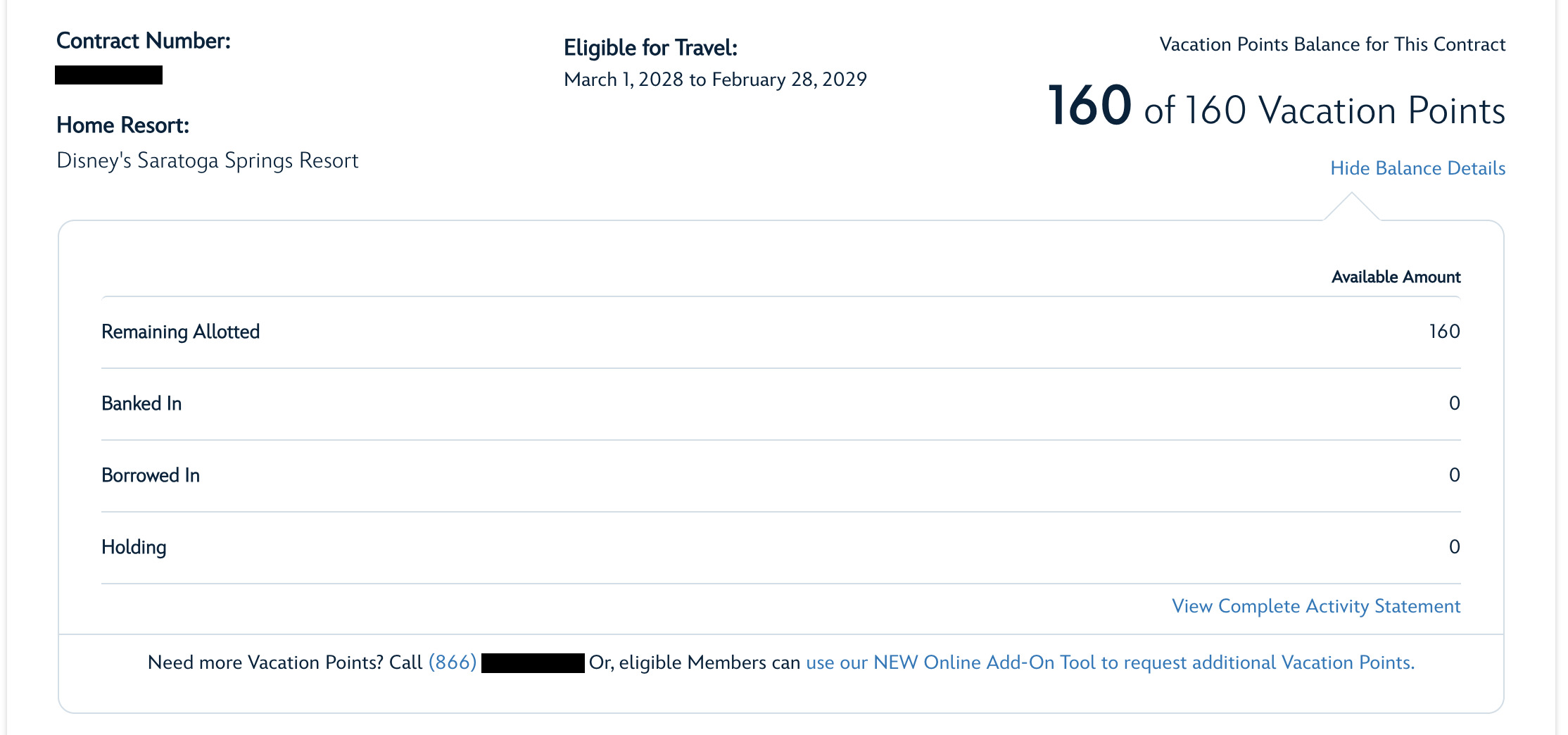The width and height of the screenshot is (1568, 735).
Task: Select the Holding row label
Action: (x=134, y=547)
